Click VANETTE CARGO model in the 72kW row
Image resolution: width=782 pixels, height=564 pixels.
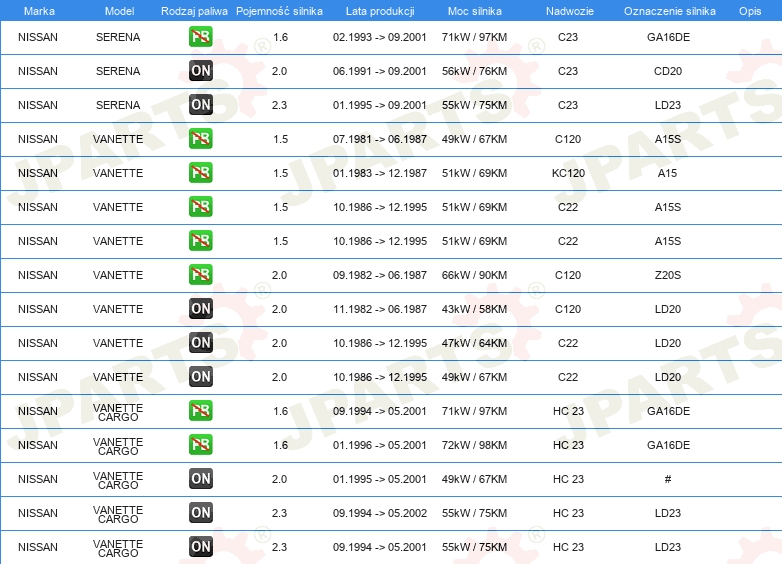(118, 446)
